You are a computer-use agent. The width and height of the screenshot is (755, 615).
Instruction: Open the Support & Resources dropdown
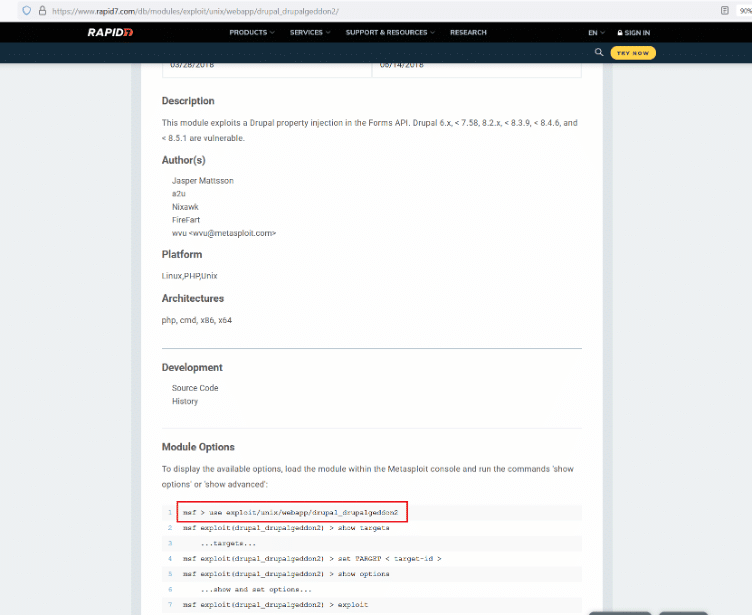coord(389,32)
